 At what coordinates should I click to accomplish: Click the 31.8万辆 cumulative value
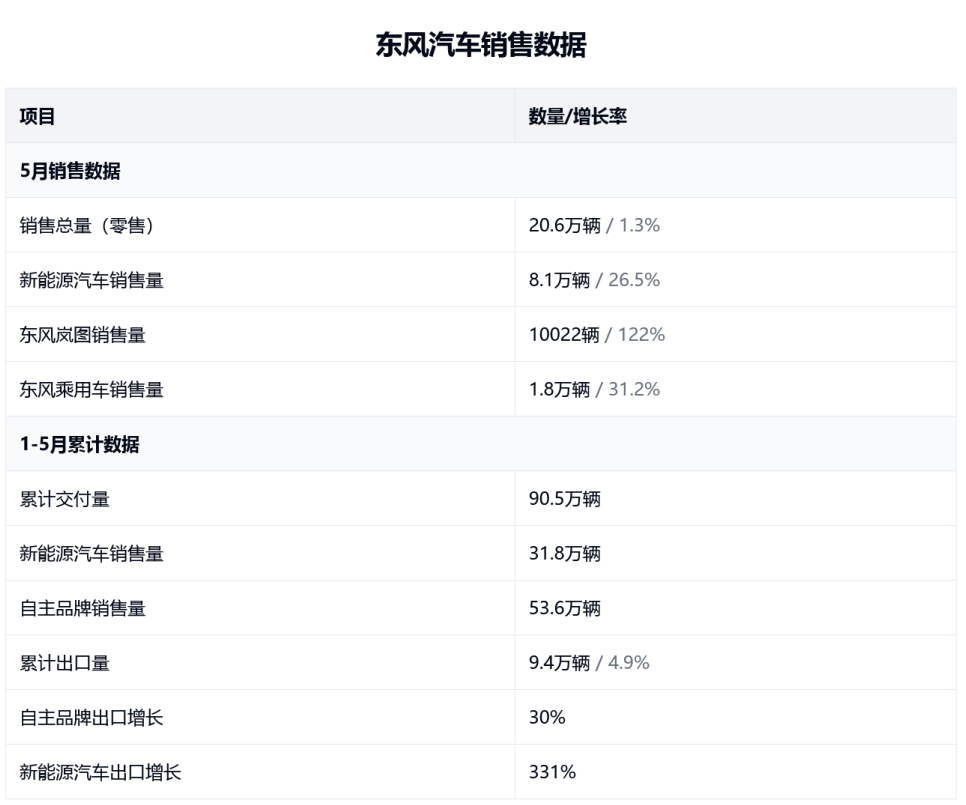tap(564, 553)
